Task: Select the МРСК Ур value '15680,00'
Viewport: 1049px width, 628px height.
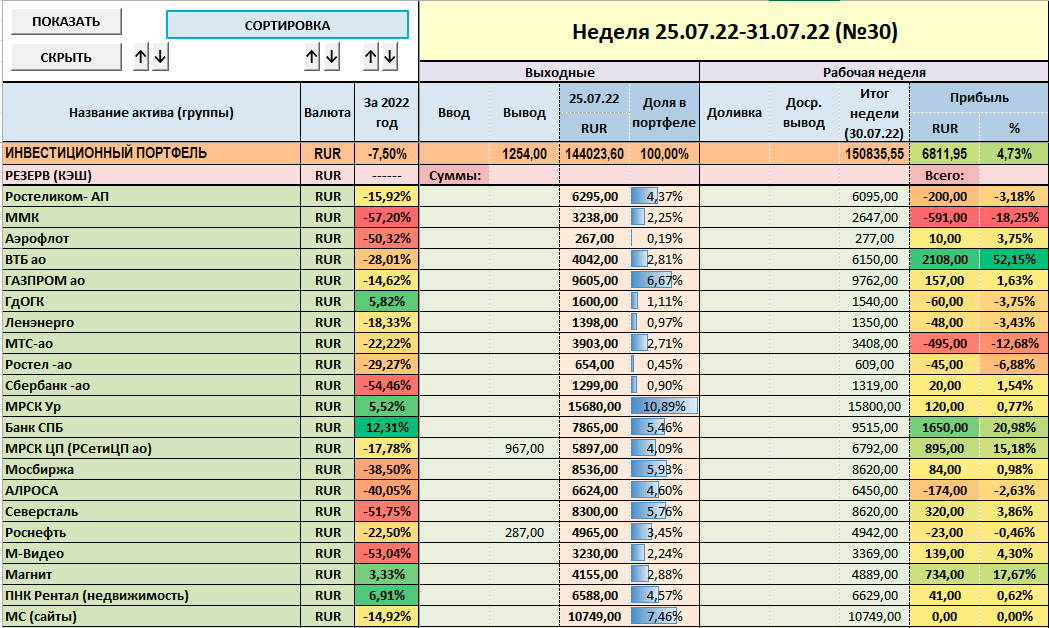Action: [x=594, y=407]
